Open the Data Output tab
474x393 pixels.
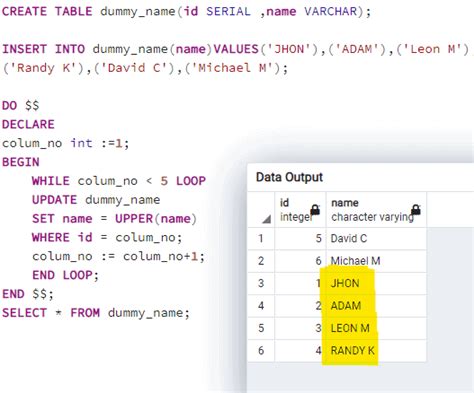pyautogui.click(x=289, y=177)
